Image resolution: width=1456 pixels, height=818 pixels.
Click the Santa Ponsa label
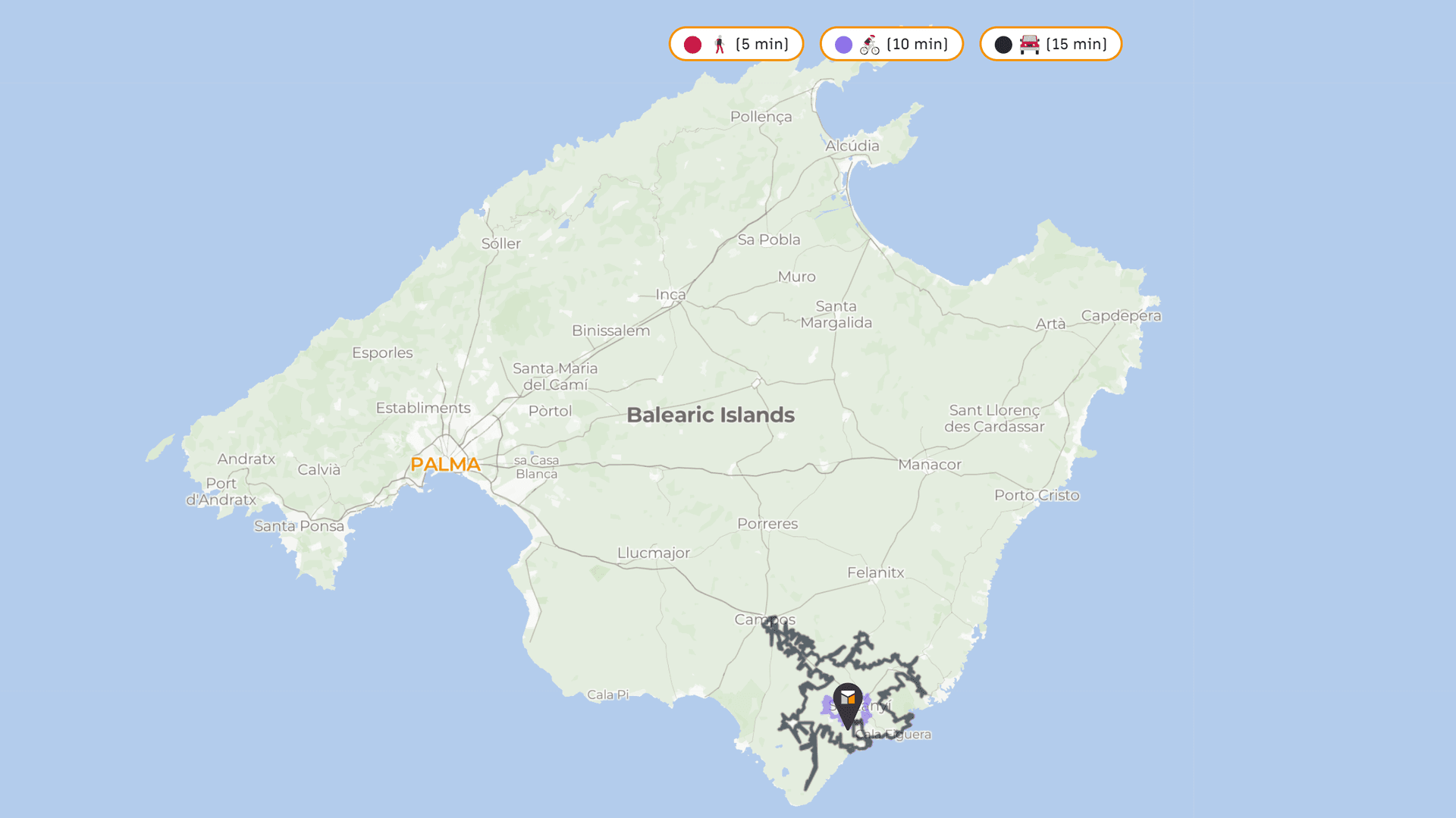click(299, 525)
